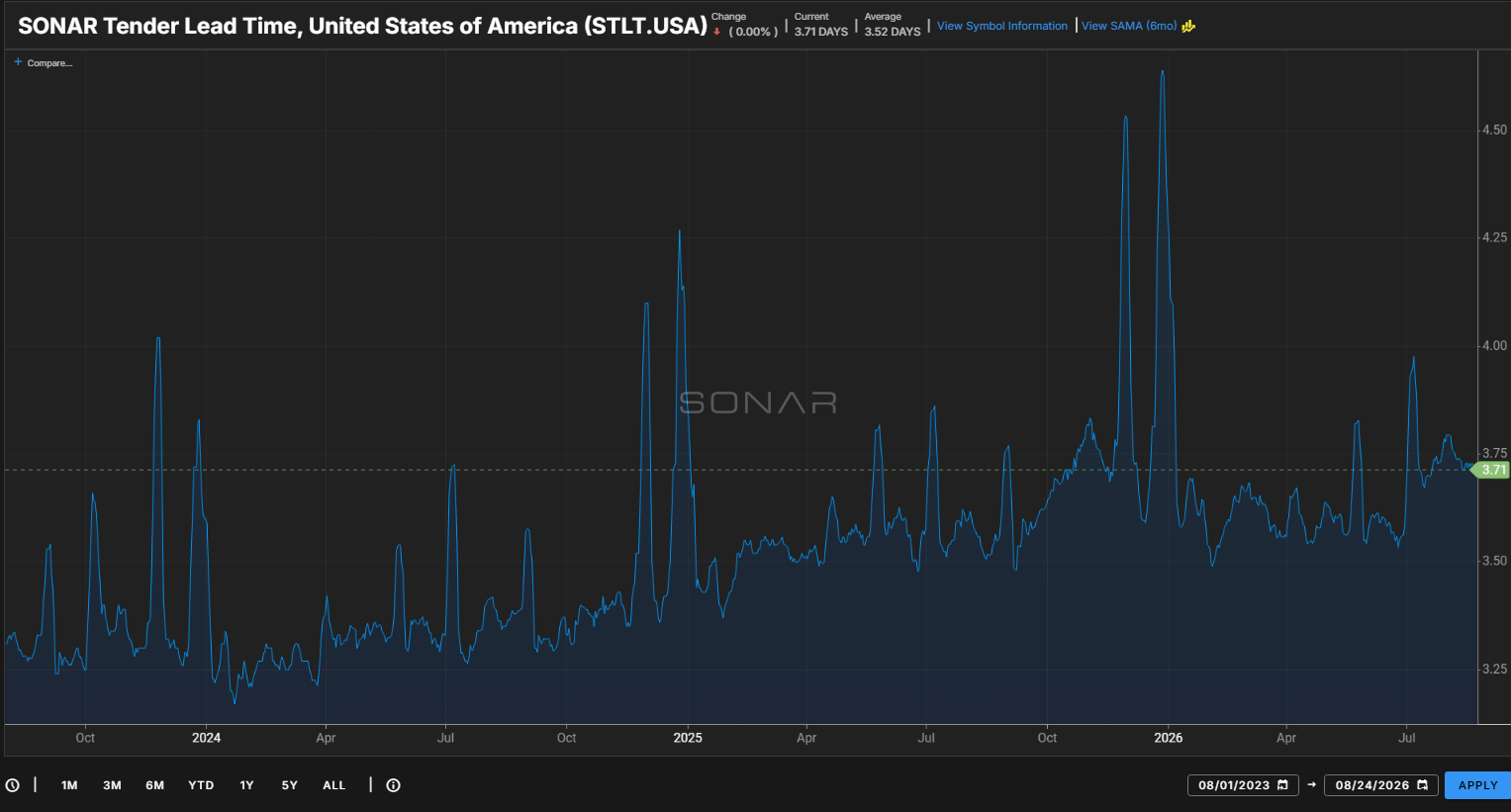Click the 4.50 y-axis label
1511x812 pixels.
click(x=1494, y=131)
